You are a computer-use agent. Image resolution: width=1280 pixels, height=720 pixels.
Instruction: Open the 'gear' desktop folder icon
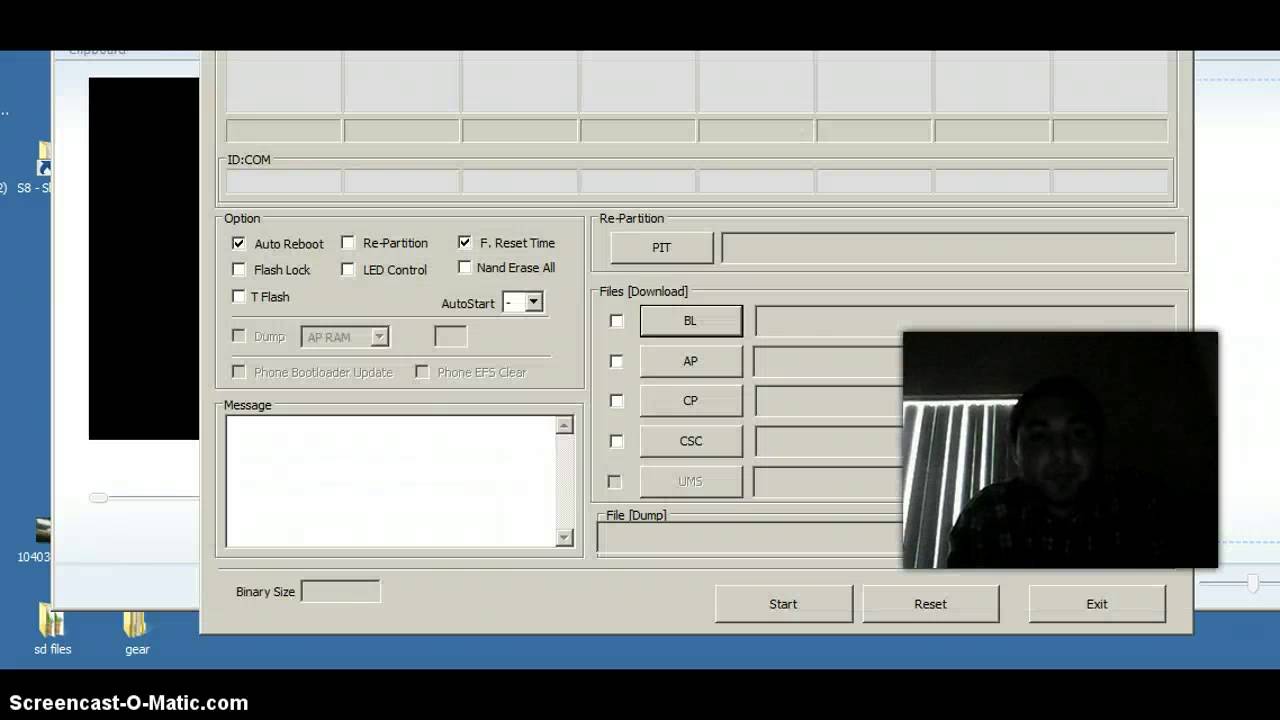point(136,630)
